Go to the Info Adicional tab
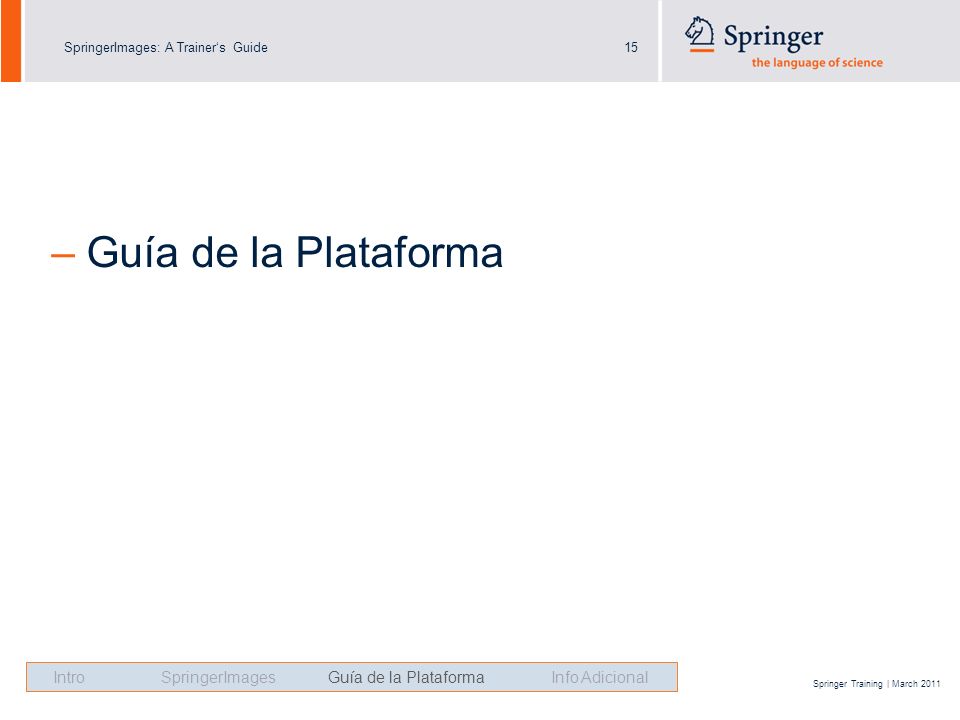 (599, 677)
